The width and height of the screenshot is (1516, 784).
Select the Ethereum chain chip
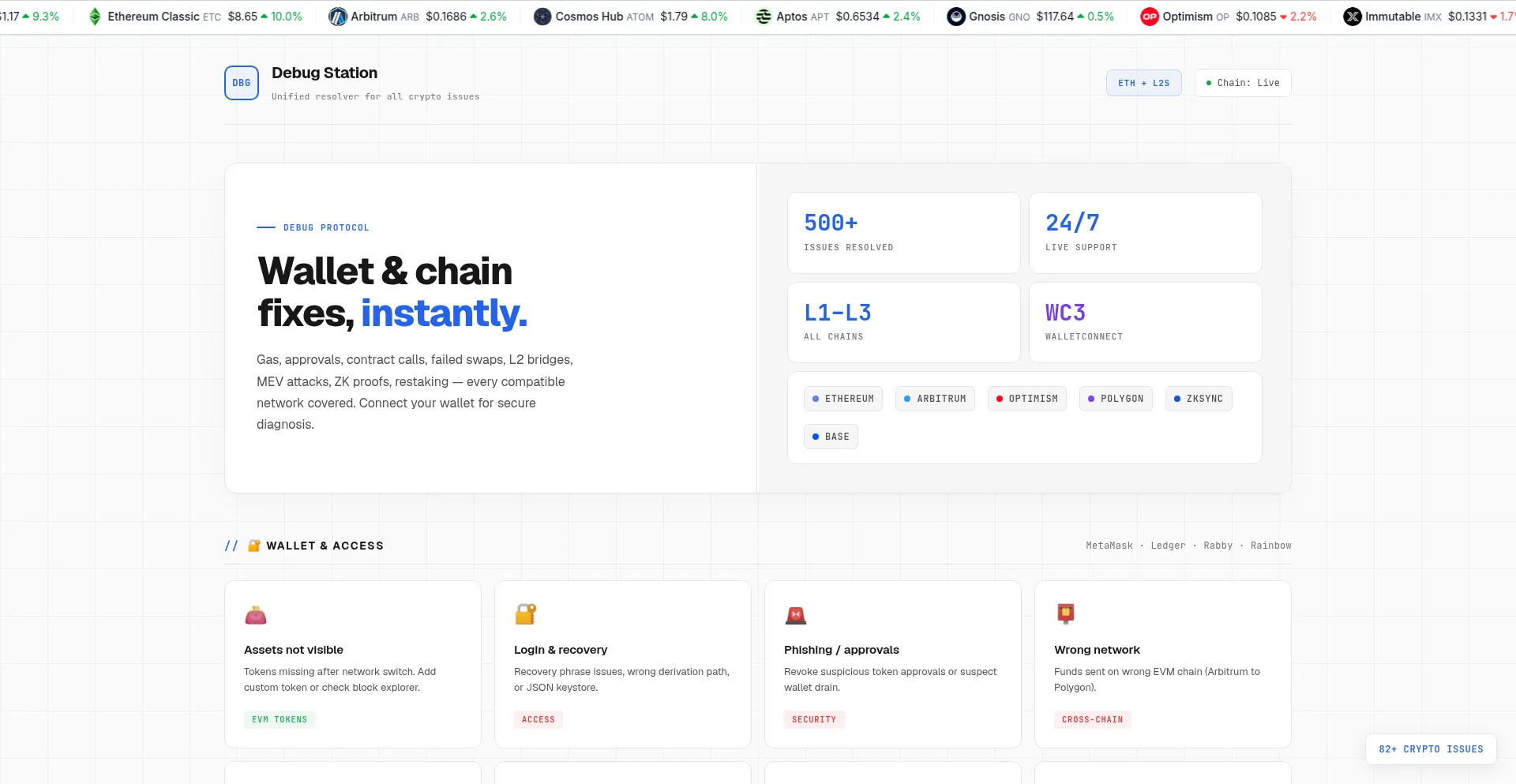pos(843,399)
